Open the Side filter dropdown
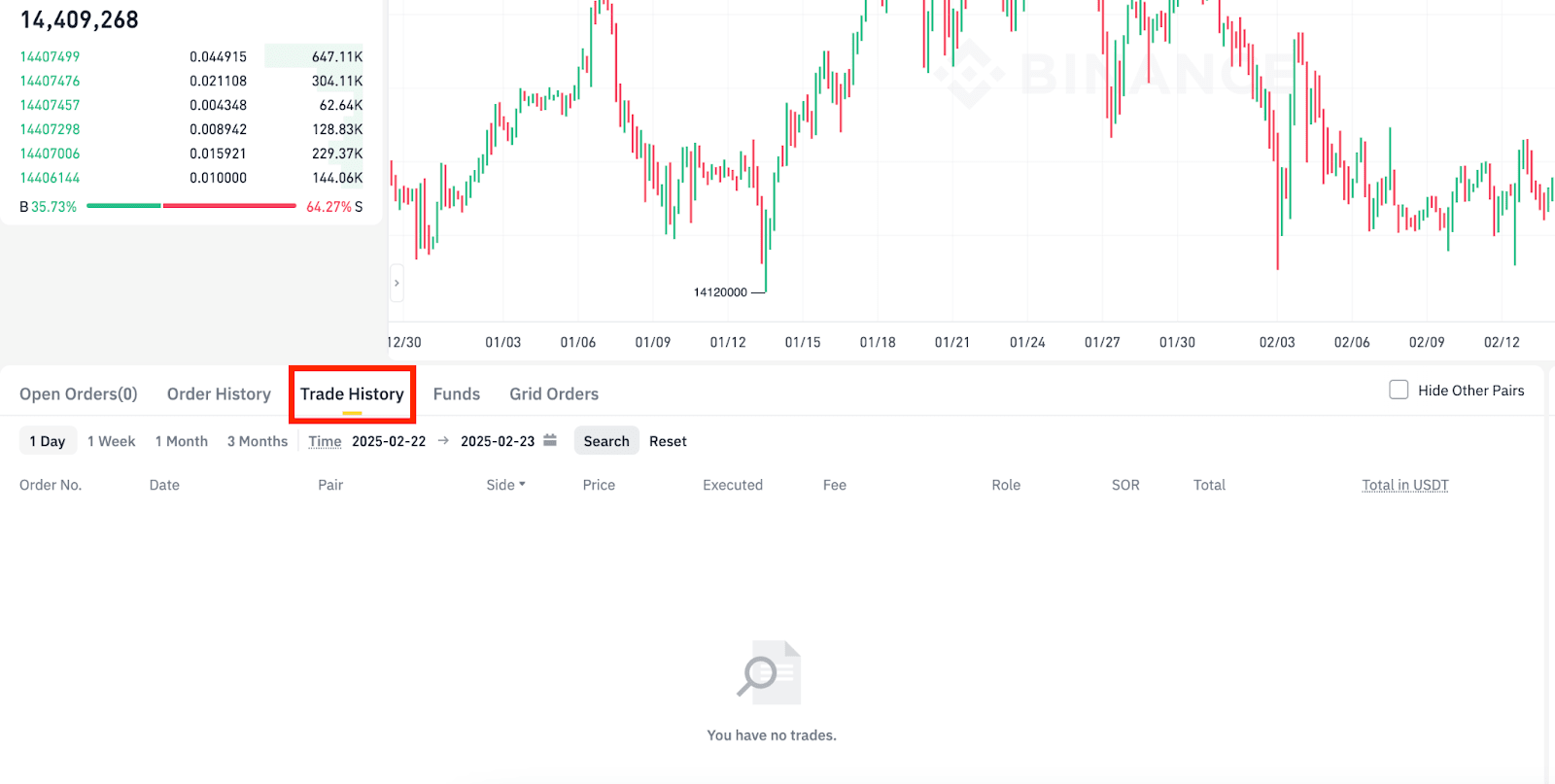Screen dimensions: 1555x784 point(505,485)
